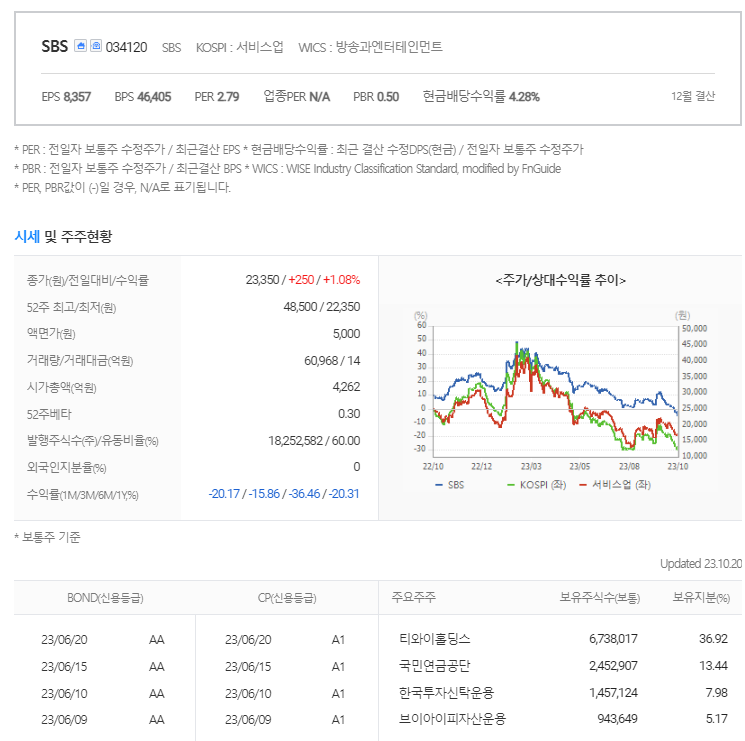Click BOND row date 23/06/20
745x741 pixels.
(64, 640)
